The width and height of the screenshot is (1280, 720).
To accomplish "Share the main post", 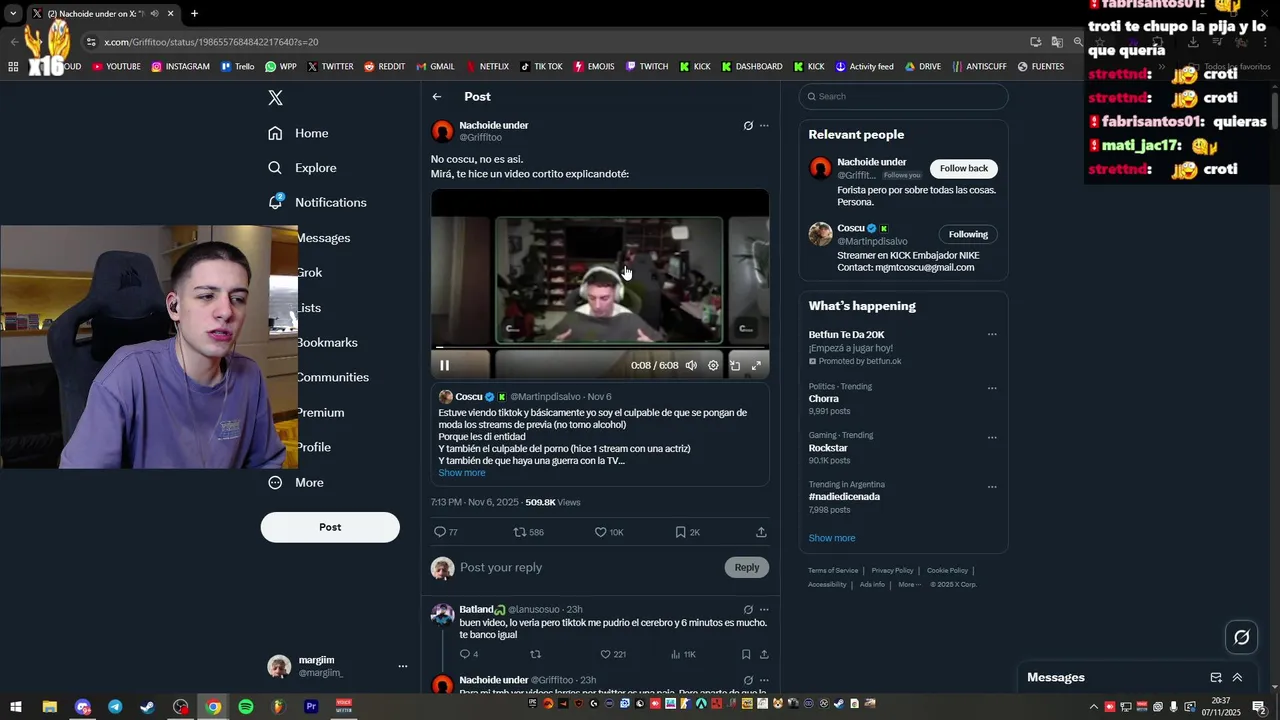I will 761,532.
